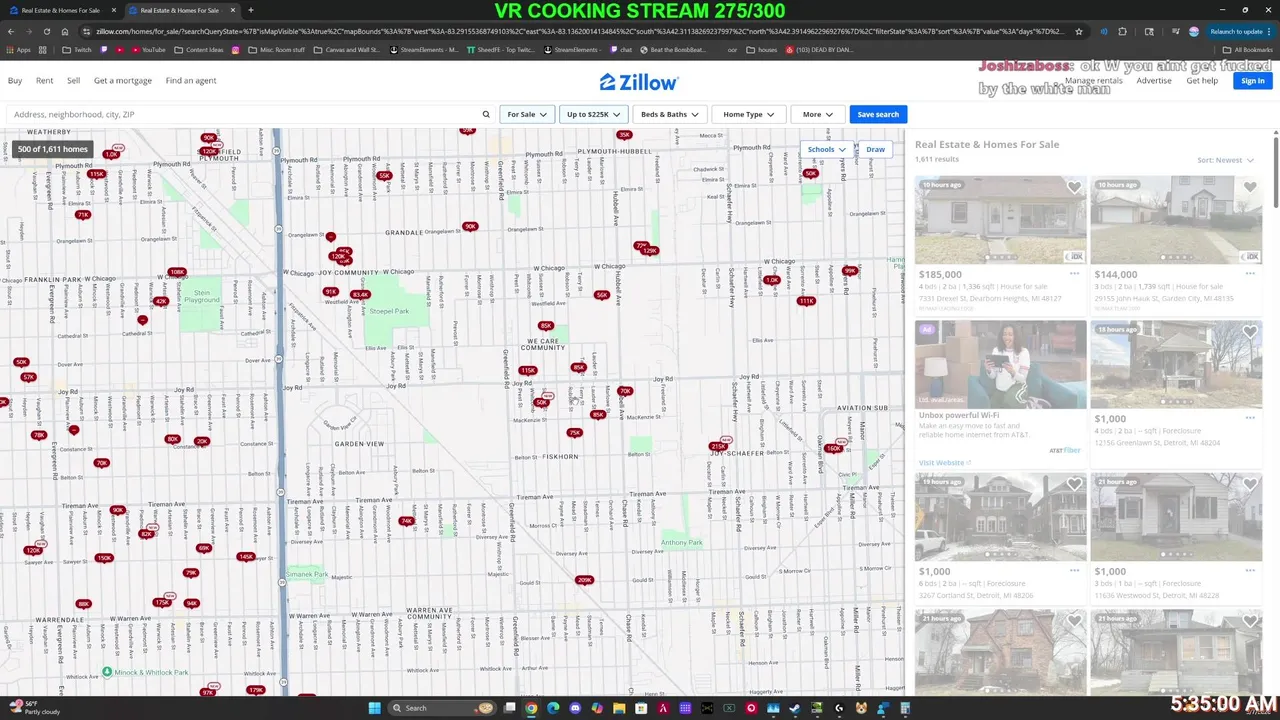Click the 83.4K map price marker
Viewport: 1280px width, 720px height.
point(360,294)
